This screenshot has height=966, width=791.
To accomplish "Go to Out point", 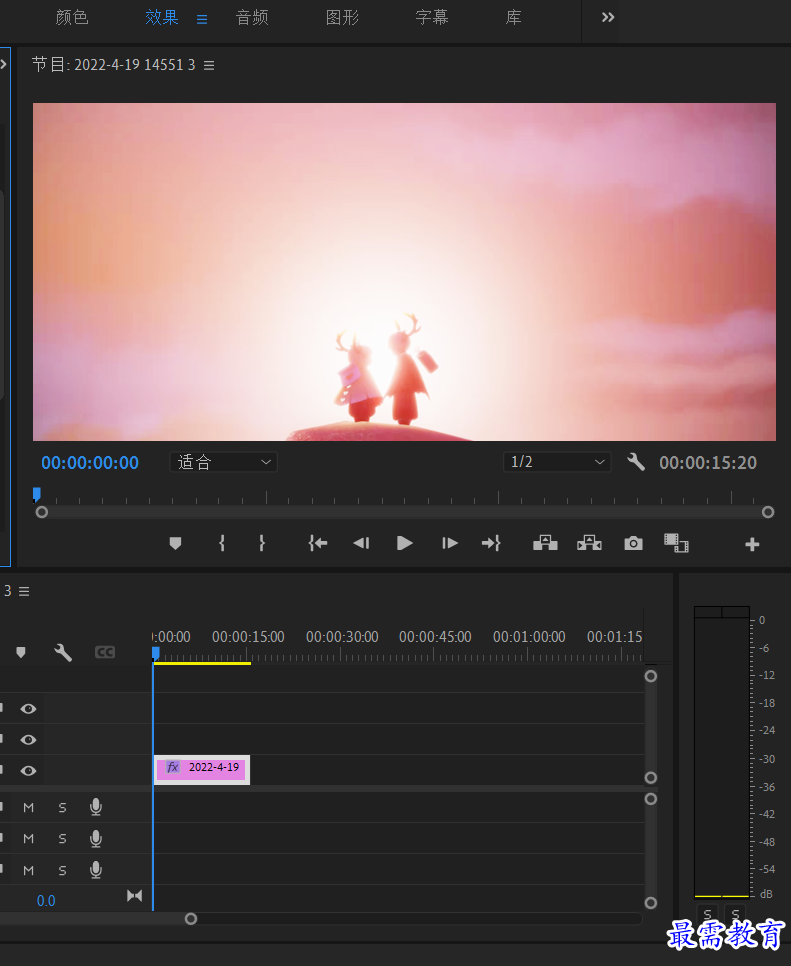I will (491, 543).
